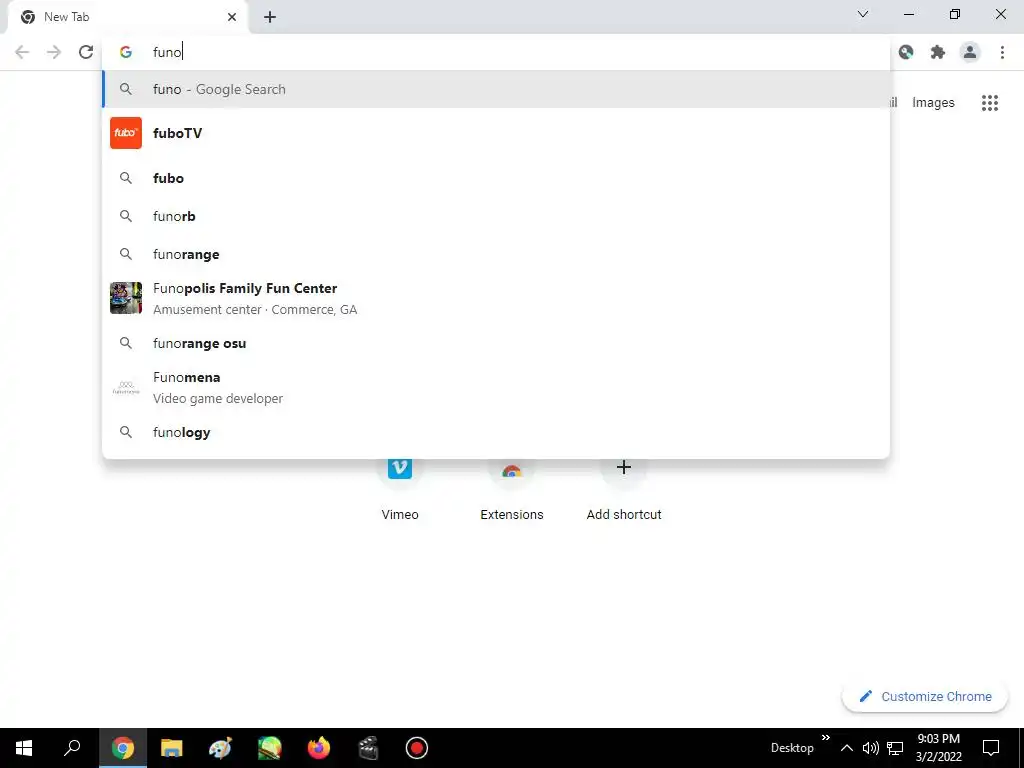Click the browser back arrow

22,52
